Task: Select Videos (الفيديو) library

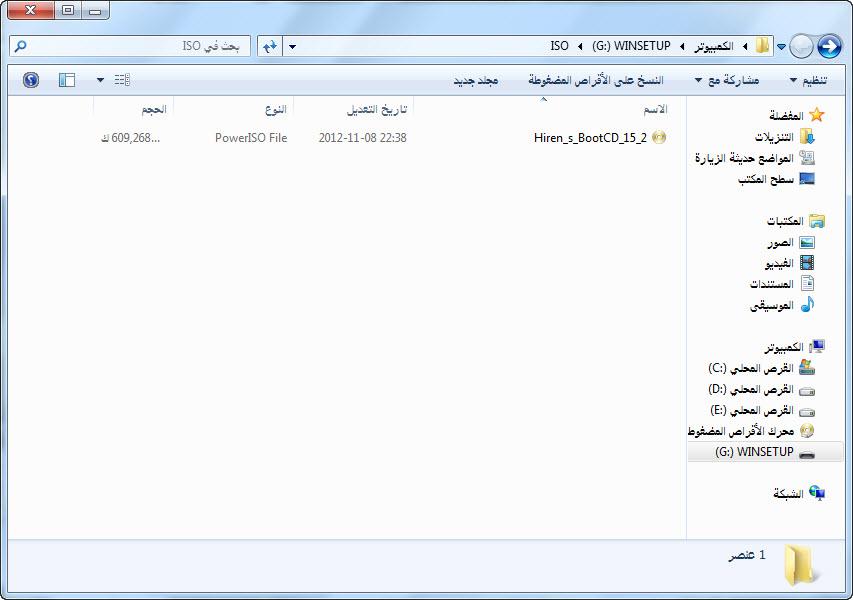Action: pos(780,263)
